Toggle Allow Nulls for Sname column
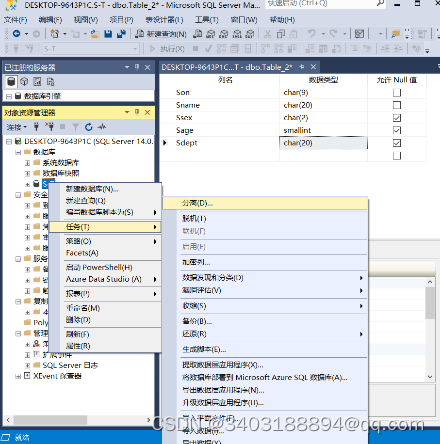This screenshot has height=444, width=440. coord(397,105)
